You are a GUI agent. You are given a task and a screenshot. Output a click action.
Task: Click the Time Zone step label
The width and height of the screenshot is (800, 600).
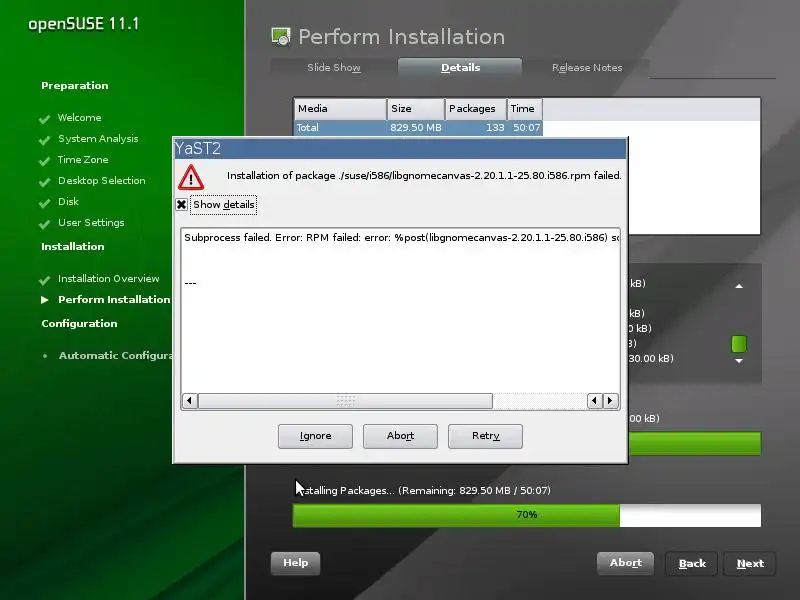click(83, 160)
